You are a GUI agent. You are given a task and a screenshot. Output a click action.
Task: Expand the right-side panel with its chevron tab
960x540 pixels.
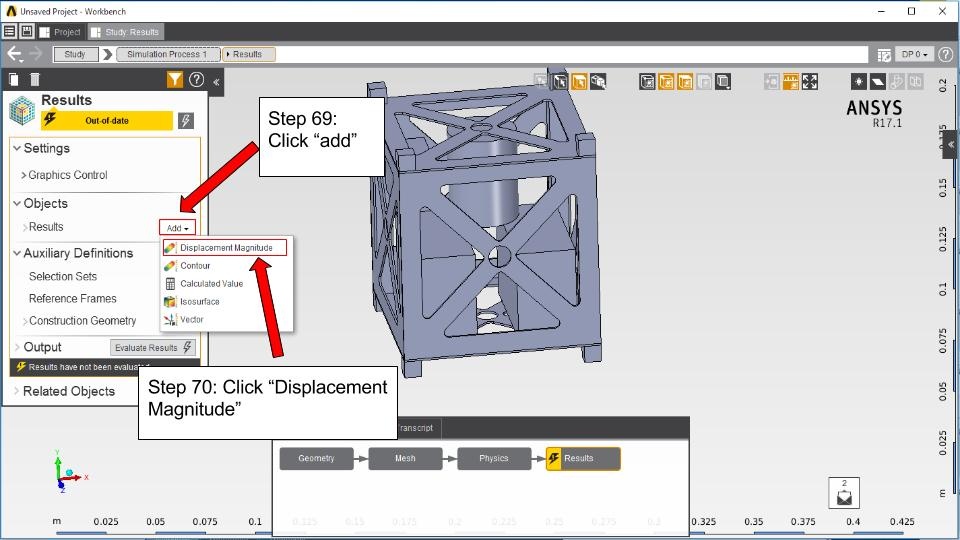(x=950, y=145)
